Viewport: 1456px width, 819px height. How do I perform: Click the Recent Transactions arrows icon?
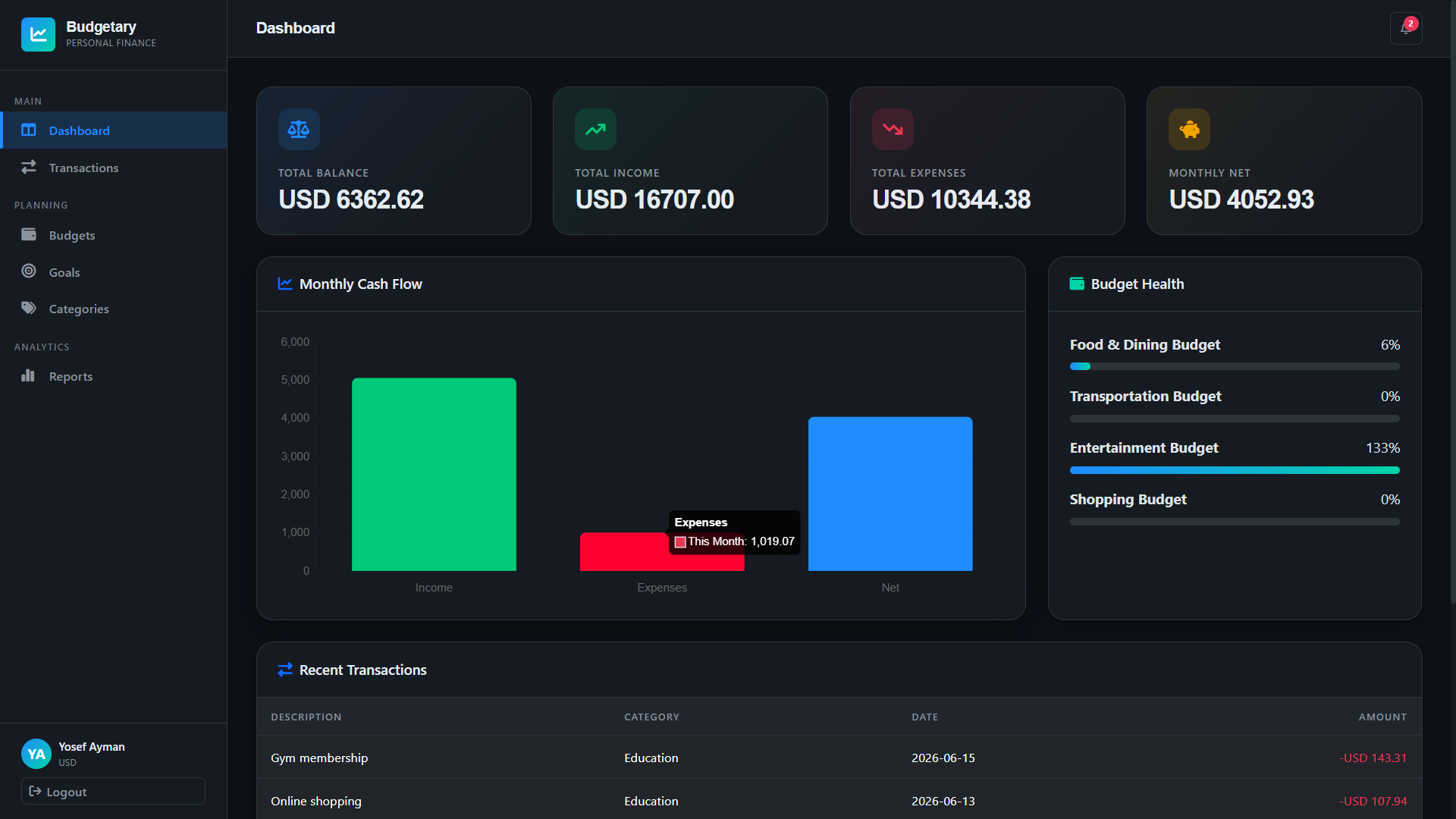[285, 670]
